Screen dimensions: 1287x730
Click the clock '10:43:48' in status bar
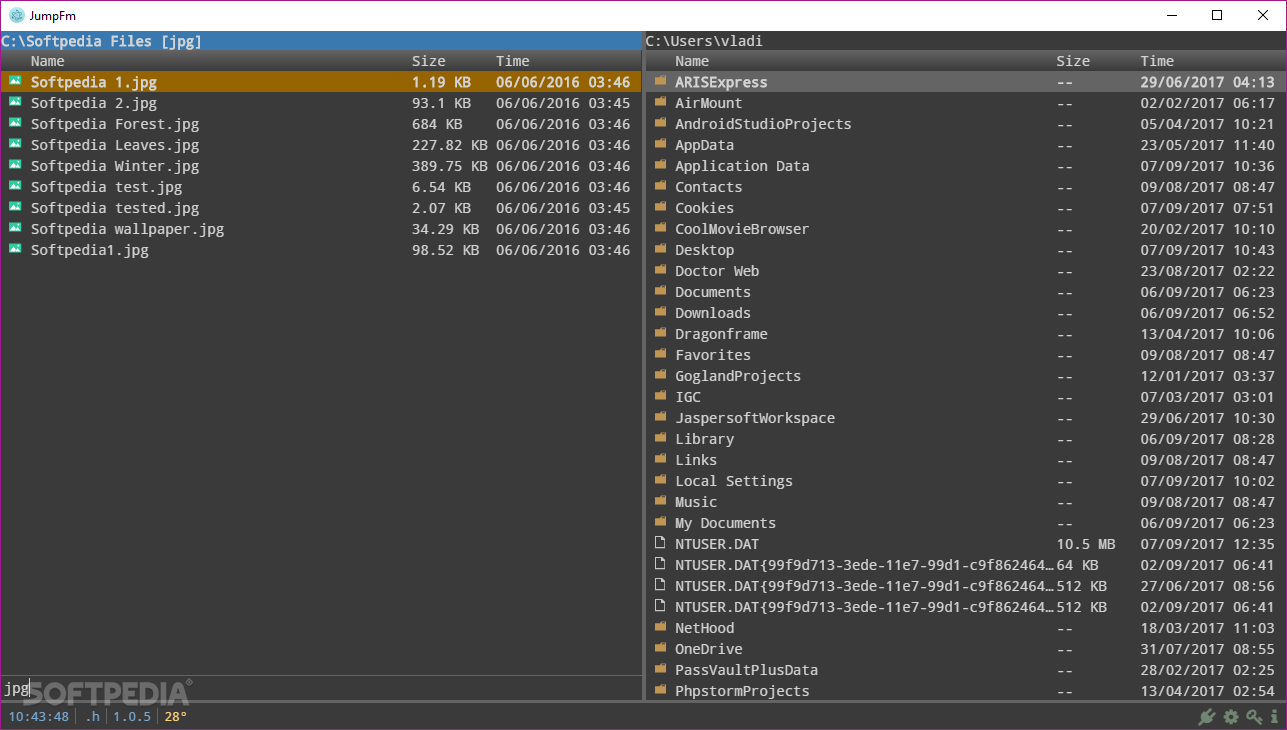[39, 716]
